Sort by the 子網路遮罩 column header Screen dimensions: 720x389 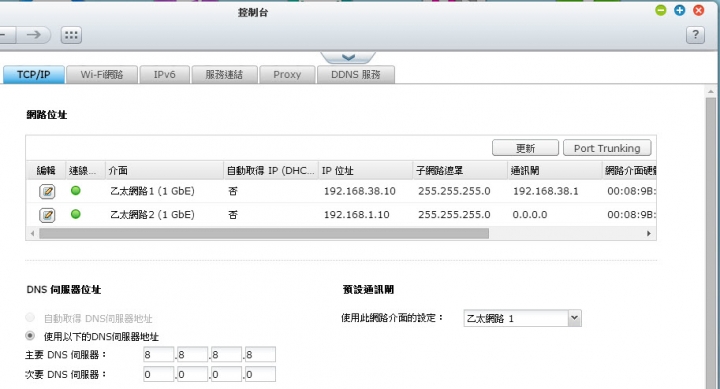tap(460, 170)
